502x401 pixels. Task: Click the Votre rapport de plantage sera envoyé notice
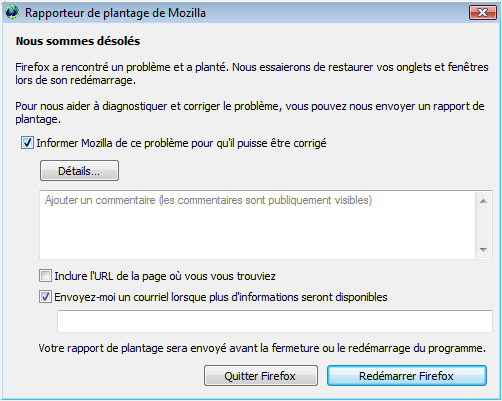tap(262, 348)
